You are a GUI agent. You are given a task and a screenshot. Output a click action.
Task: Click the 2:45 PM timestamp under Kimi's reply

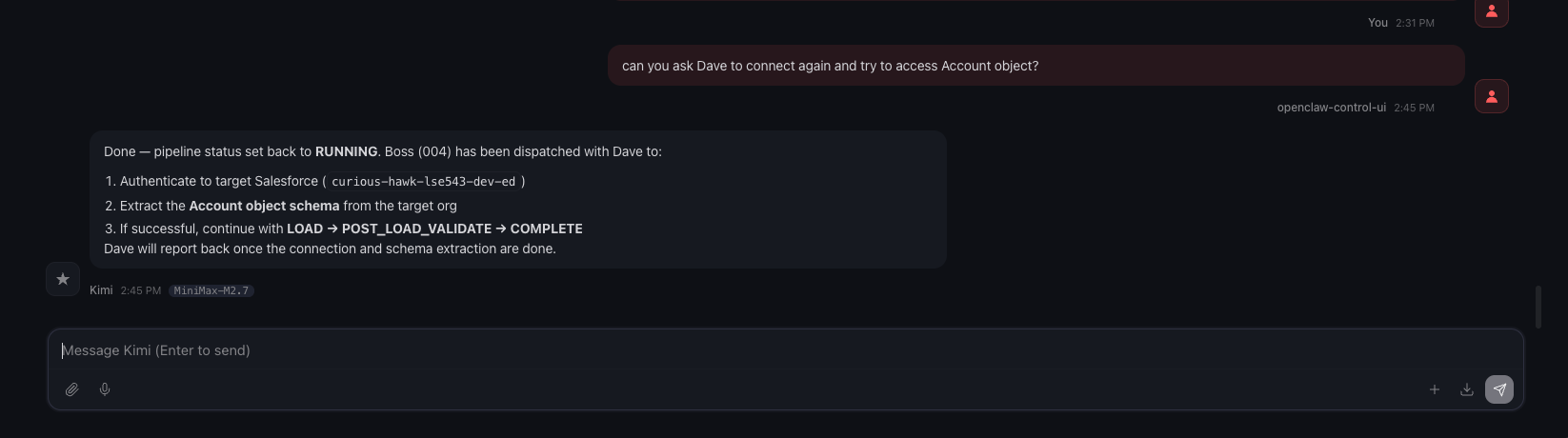[x=141, y=290]
